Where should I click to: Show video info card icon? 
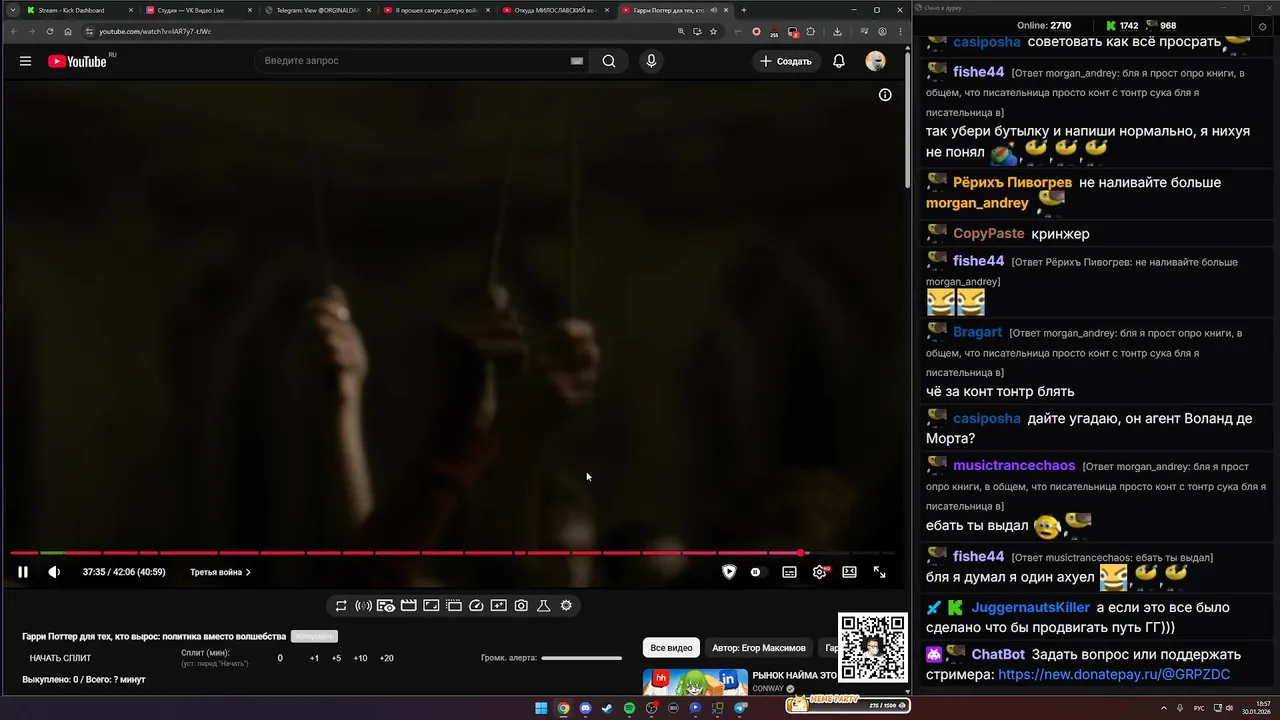tap(885, 95)
